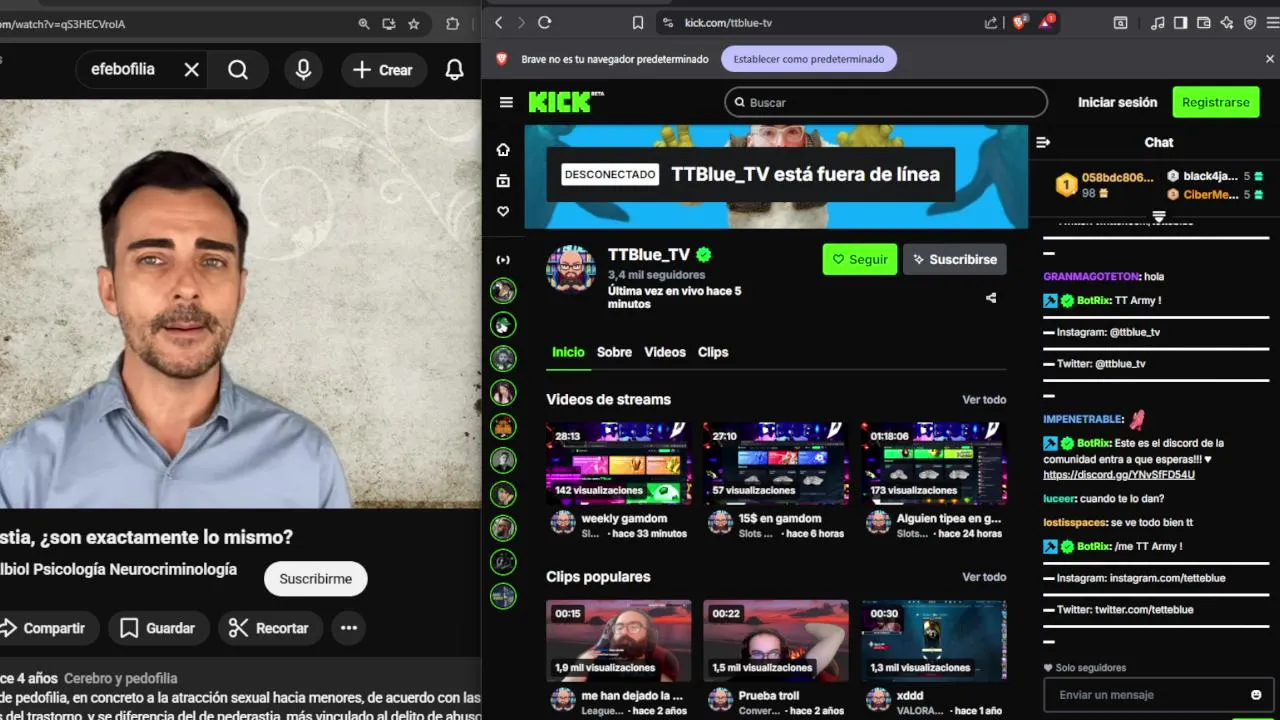This screenshot has width=1280, height=720.
Task: Open extensions puzzle icon in left browser
Action: pyautogui.click(x=453, y=24)
